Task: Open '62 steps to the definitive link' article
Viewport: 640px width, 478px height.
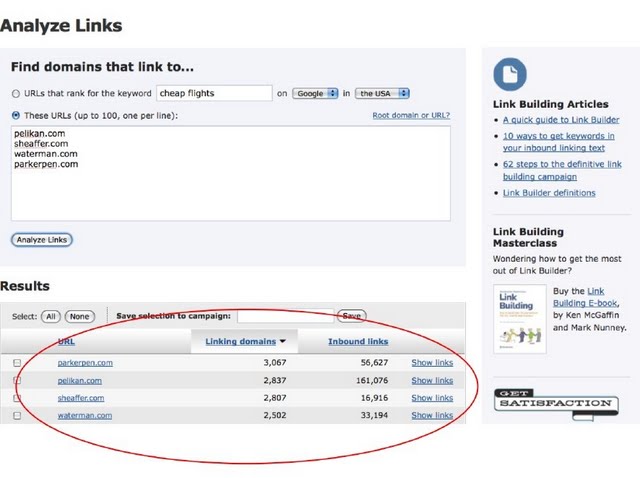Action: click(x=562, y=170)
